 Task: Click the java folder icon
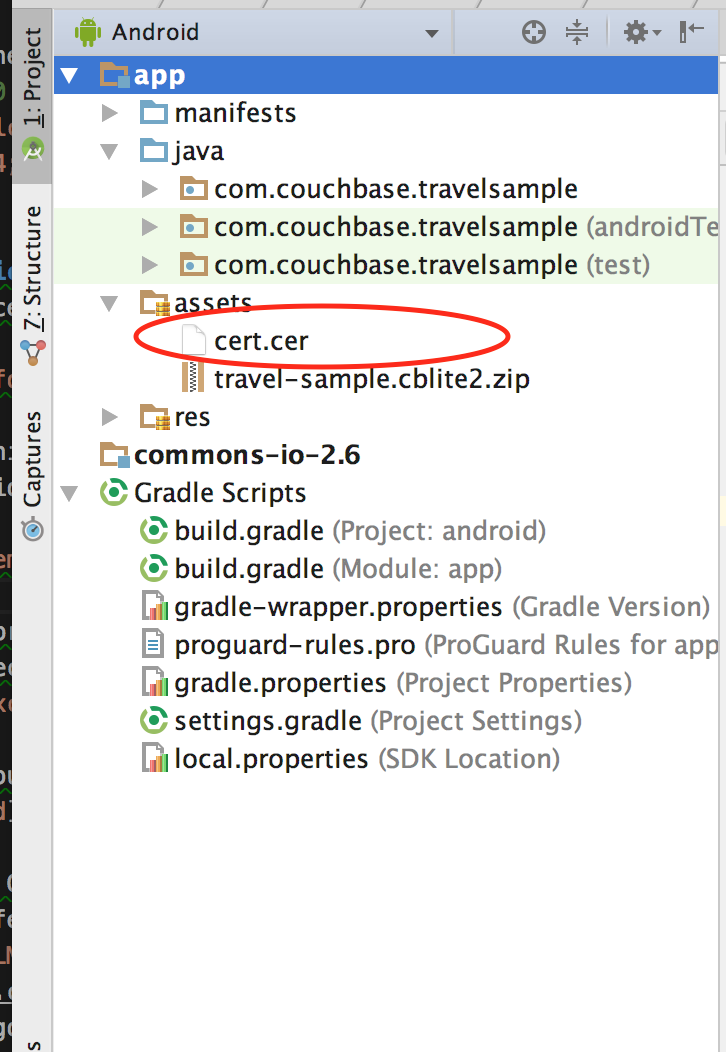point(154,150)
